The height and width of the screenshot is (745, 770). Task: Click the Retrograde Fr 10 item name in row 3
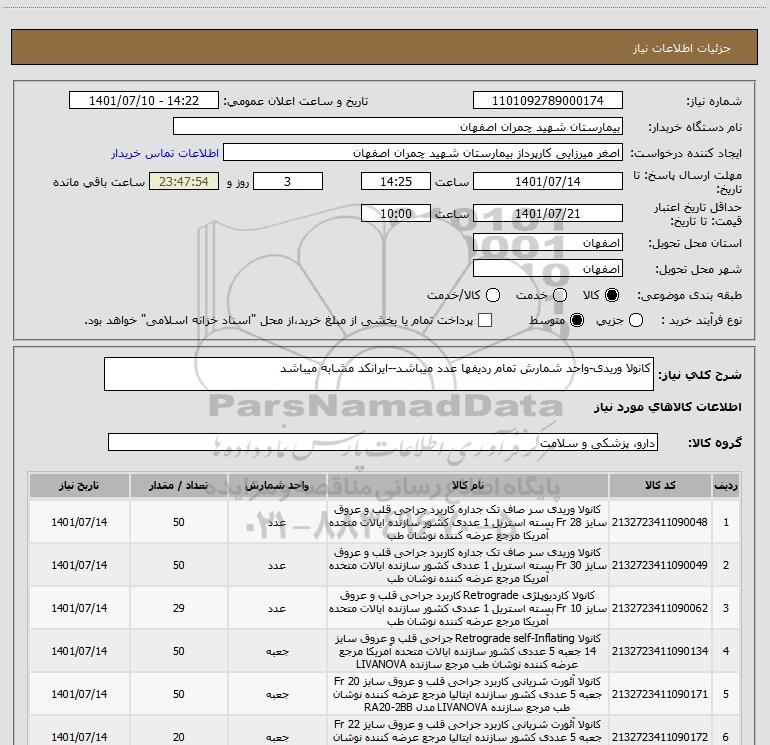468,608
